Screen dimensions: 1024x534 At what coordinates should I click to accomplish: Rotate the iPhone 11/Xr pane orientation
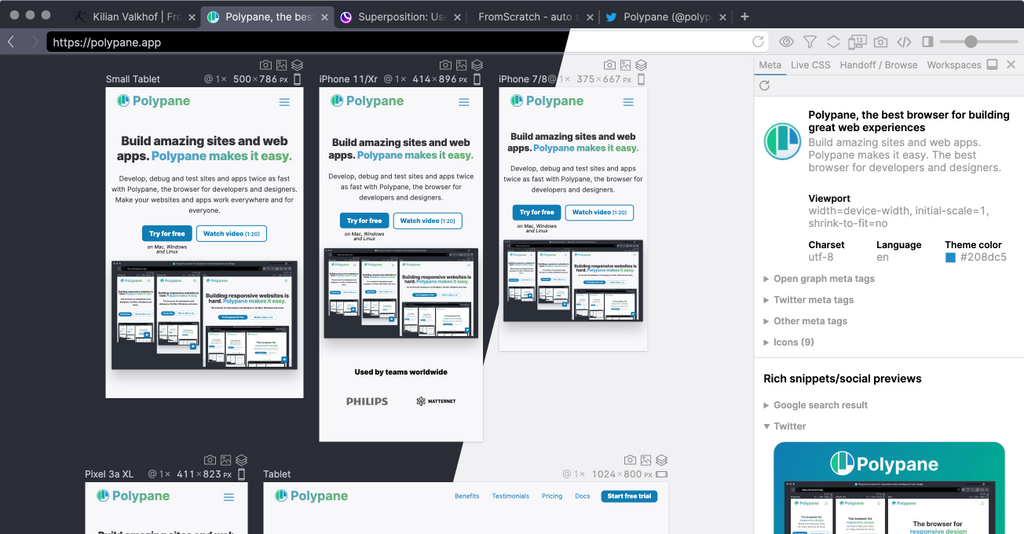477,79
